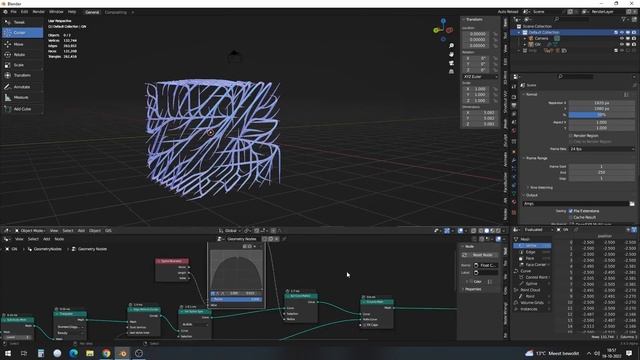Select the Tweak select tool at toolbar top
The height and width of the screenshot is (360, 640).
click(22, 22)
